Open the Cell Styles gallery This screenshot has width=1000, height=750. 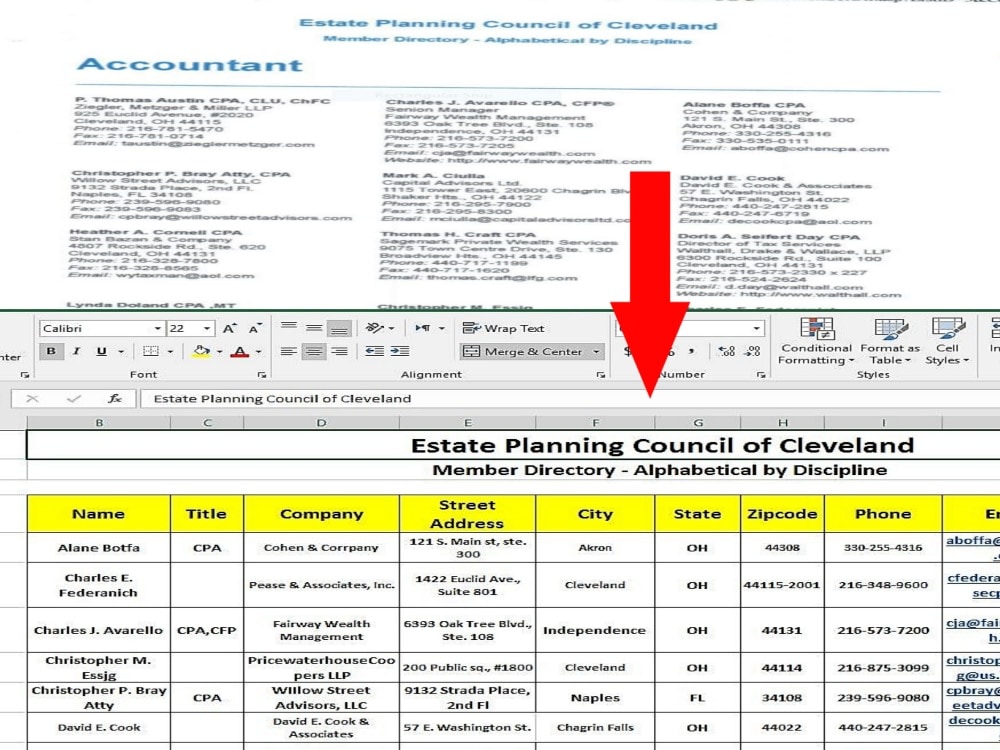tap(947, 342)
